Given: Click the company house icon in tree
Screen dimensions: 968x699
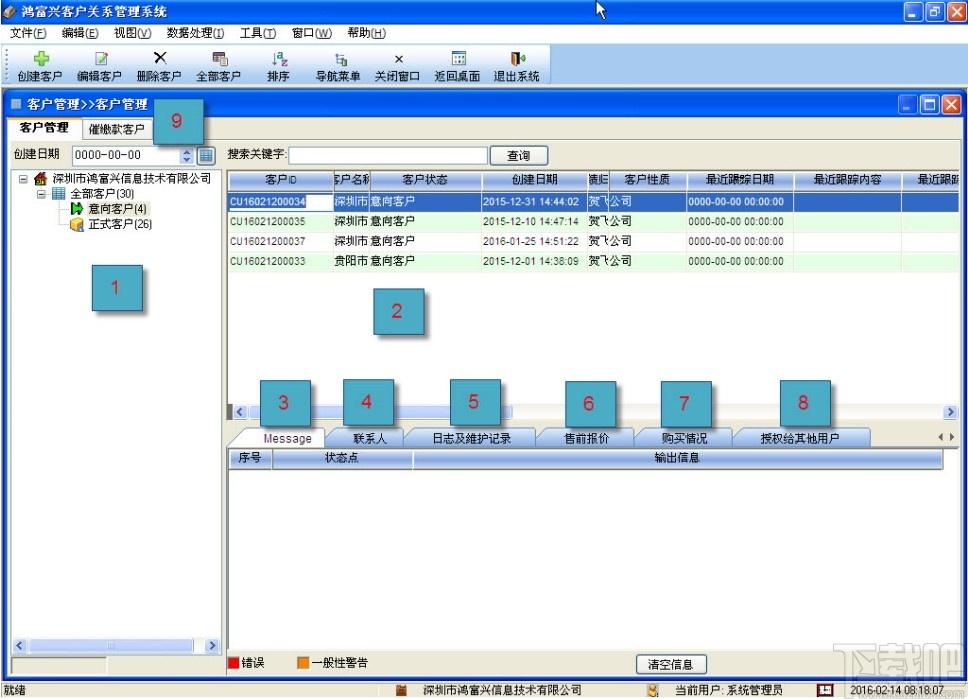Looking at the screenshot, I should (41, 179).
